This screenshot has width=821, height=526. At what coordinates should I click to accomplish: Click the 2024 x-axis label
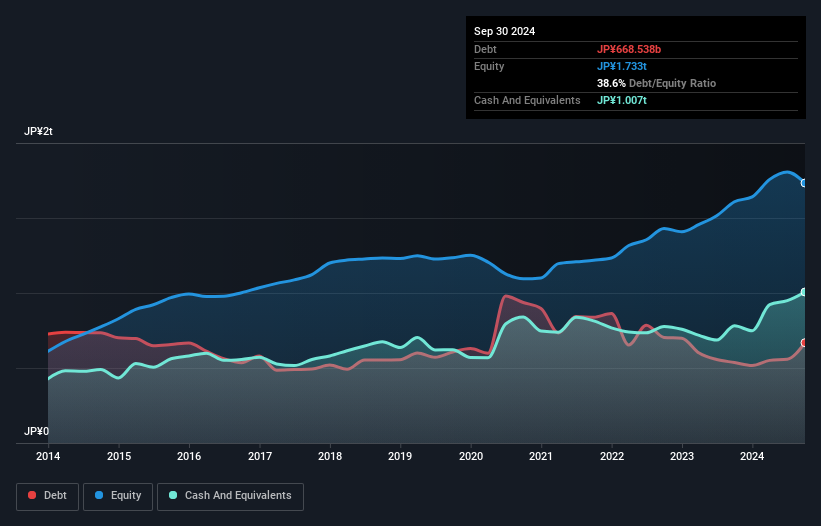pos(752,456)
